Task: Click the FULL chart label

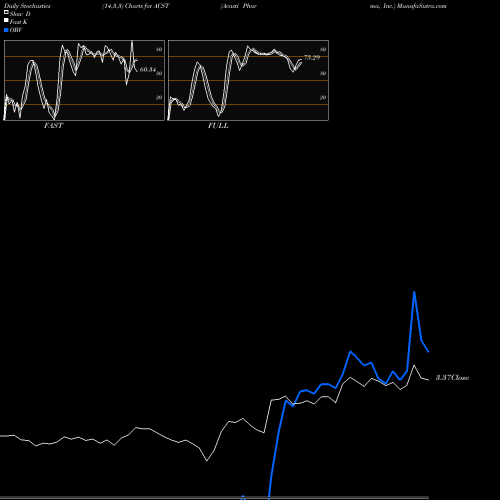Action: tap(218, 126)
